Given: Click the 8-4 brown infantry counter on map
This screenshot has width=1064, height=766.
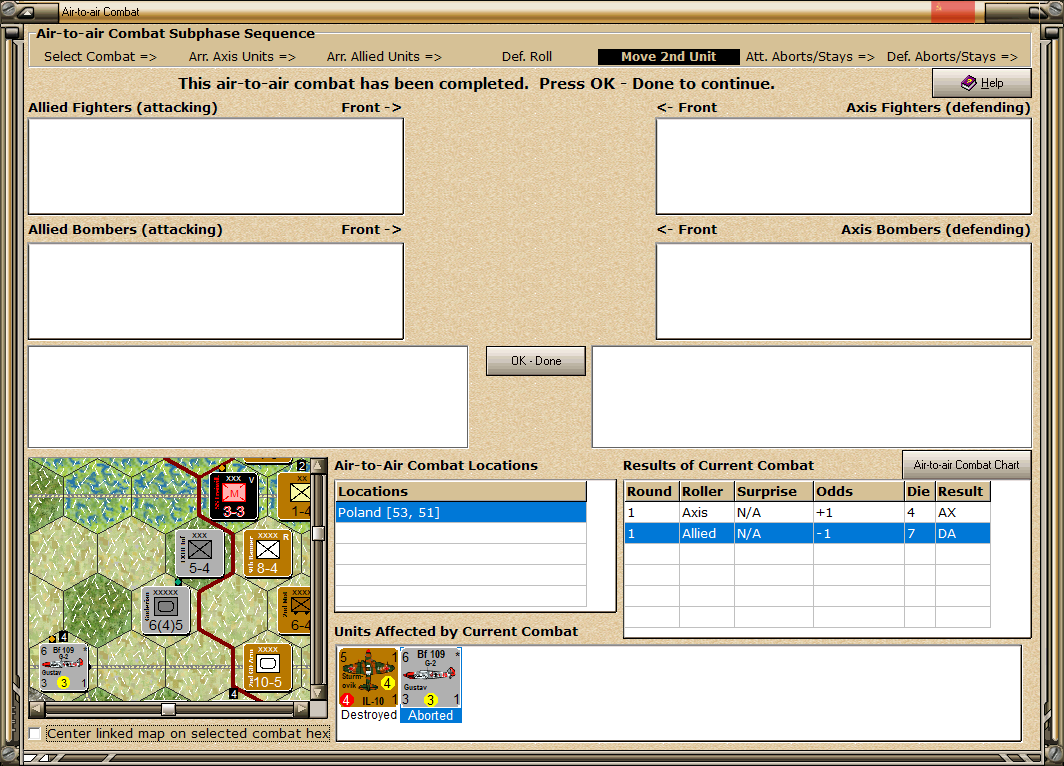Looking at the screenshot, I should [x=267, y=553].
